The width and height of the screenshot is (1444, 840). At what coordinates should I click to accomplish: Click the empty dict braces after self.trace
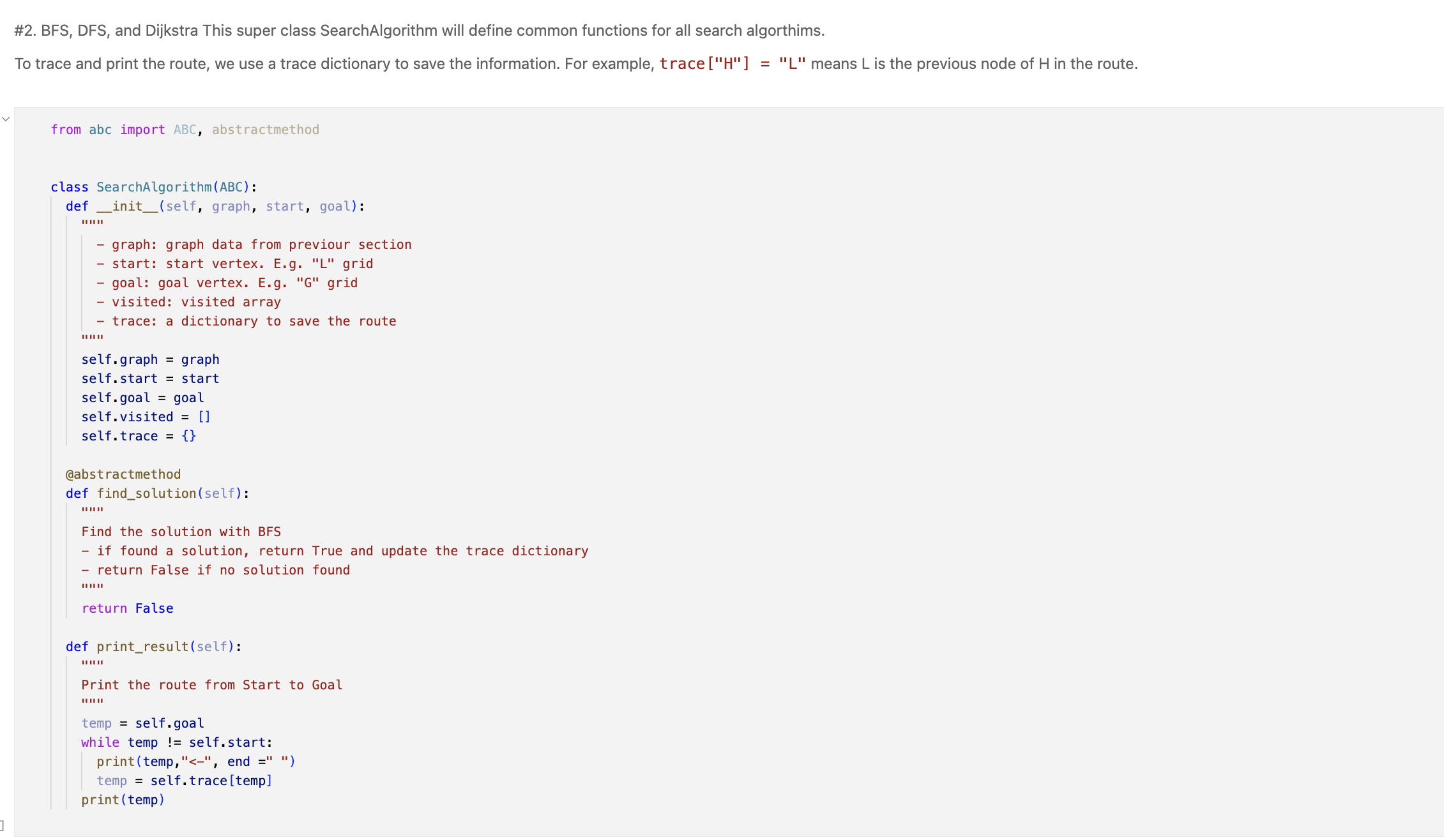[x=188, y=436]
